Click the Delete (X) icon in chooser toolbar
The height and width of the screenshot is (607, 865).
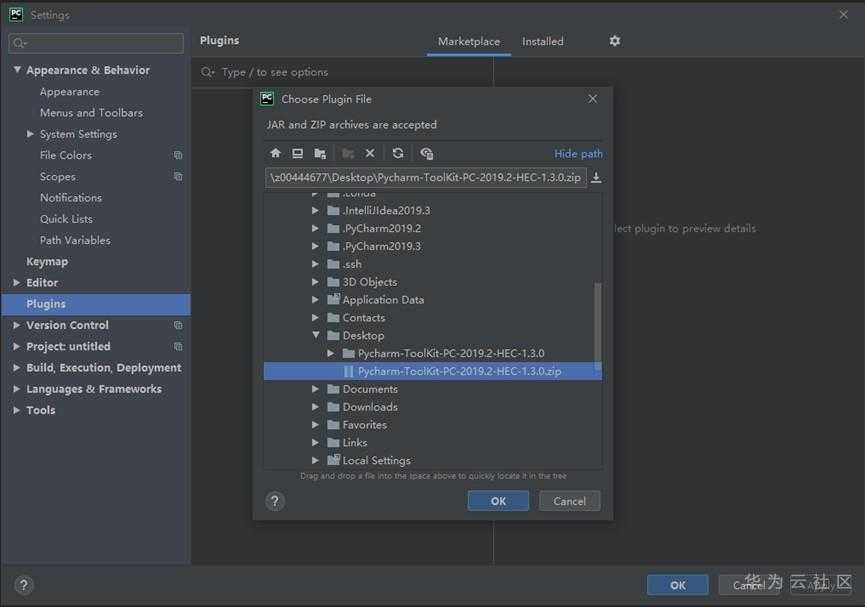tap(370, 153)
